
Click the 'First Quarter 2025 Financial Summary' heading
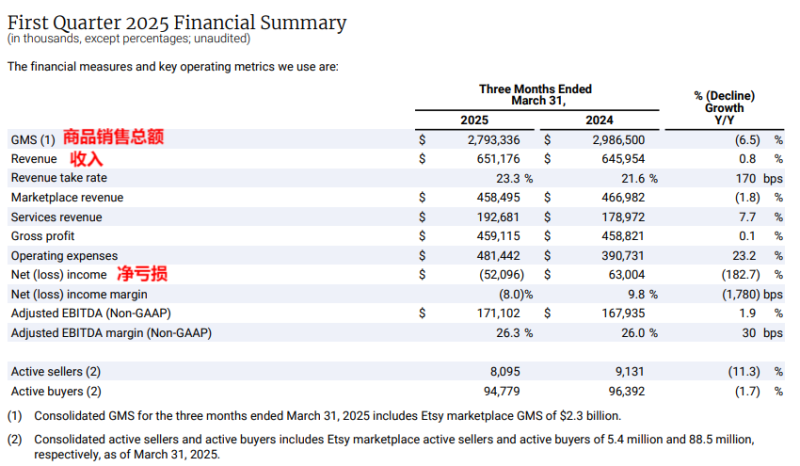(x=177, y=22)
